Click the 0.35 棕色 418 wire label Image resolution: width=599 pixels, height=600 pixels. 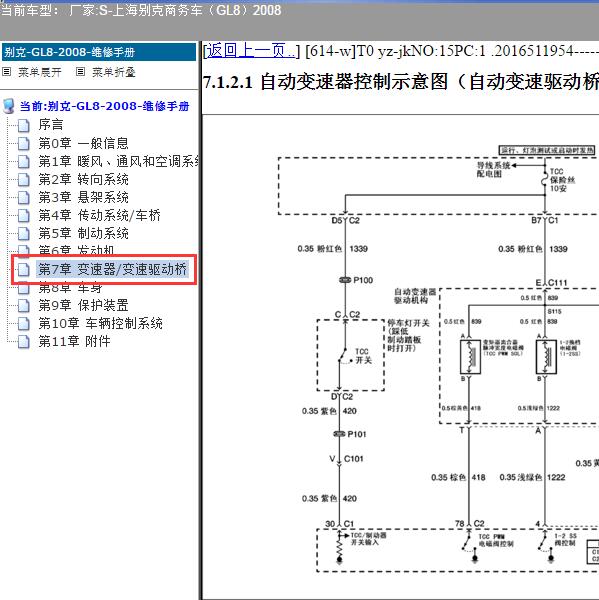click(458, 477)
